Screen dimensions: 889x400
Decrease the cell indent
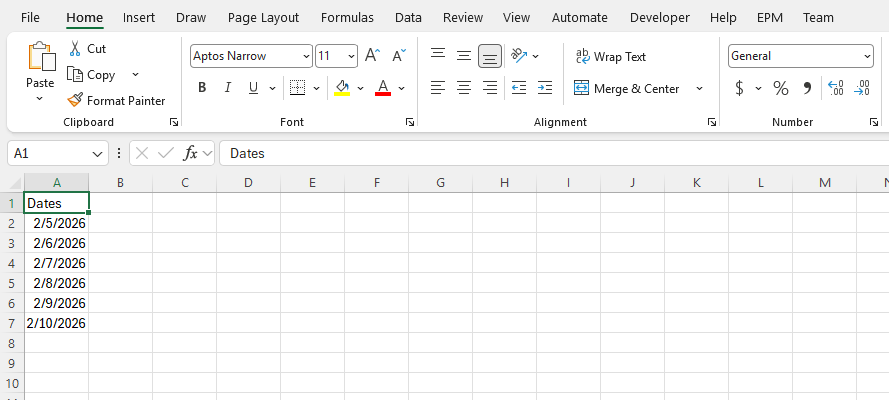click(519, 88)
